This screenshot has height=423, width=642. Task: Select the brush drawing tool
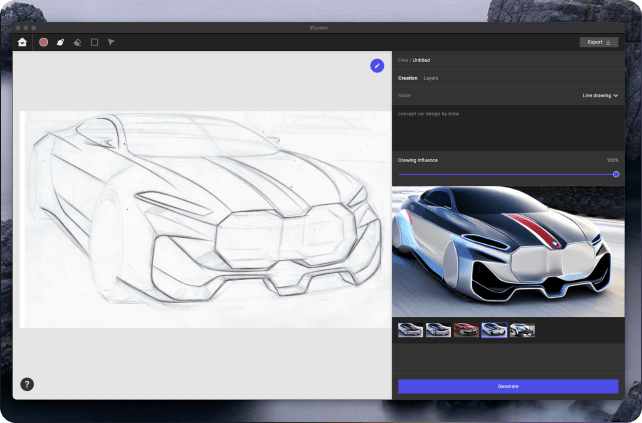pyautogui.click(x=60, y=42)
